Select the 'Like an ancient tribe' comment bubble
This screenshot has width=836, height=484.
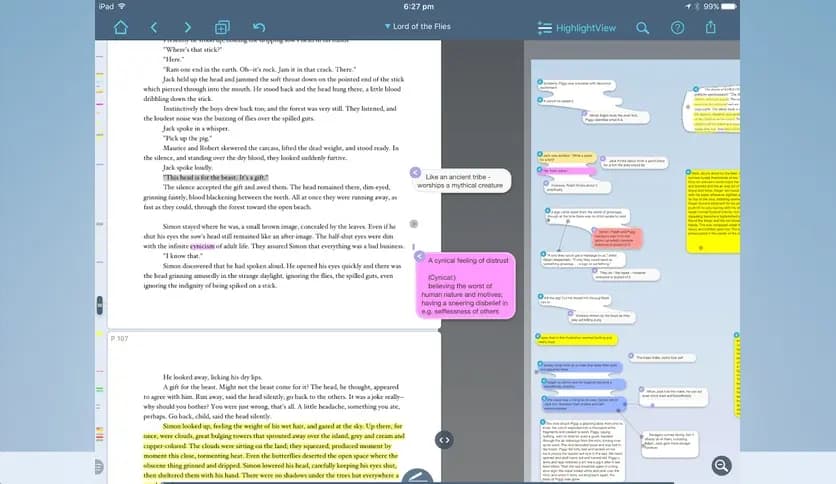462,181
